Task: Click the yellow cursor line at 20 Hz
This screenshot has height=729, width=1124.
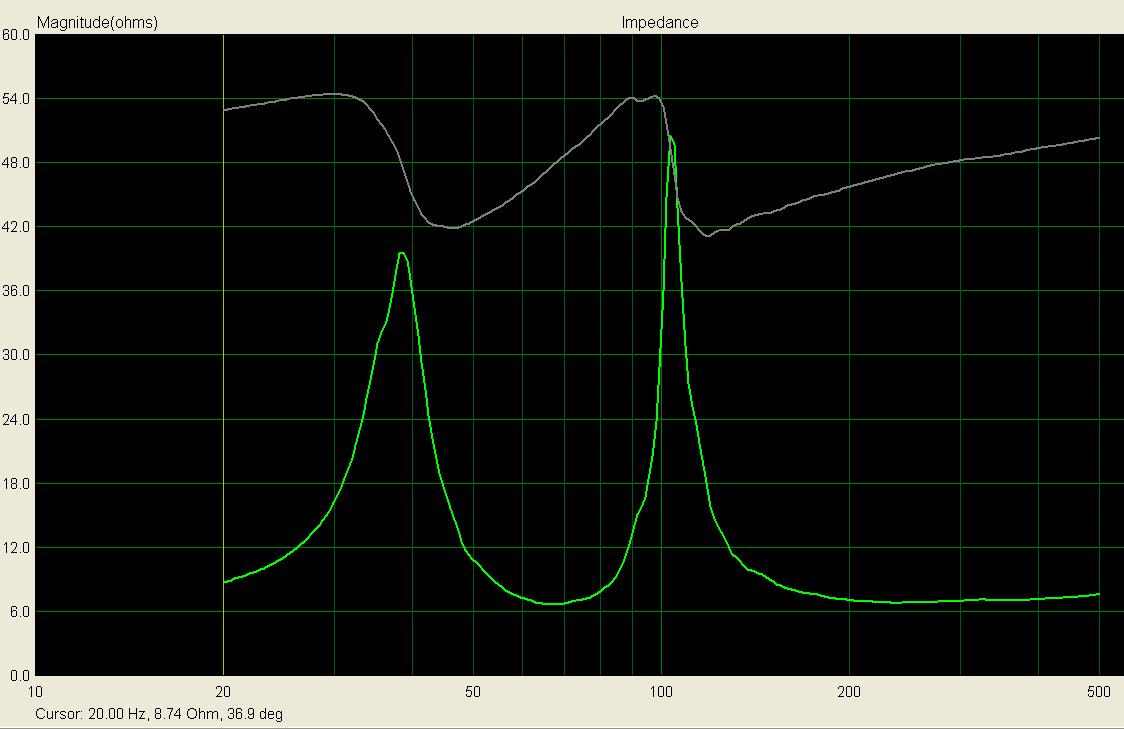Action: (224, 355)
